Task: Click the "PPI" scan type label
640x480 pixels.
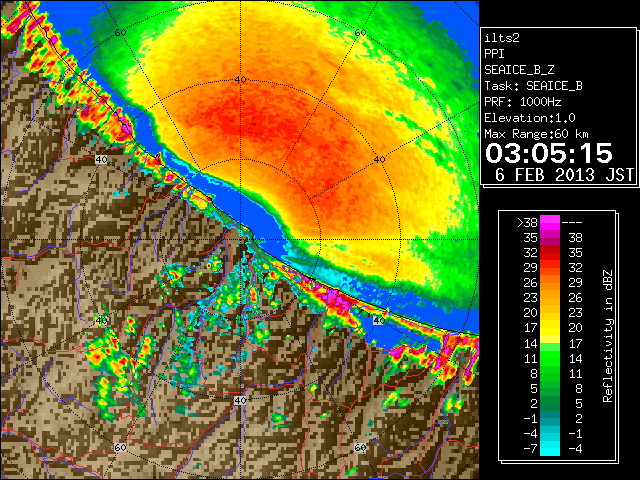Action: tap(494, 54)
